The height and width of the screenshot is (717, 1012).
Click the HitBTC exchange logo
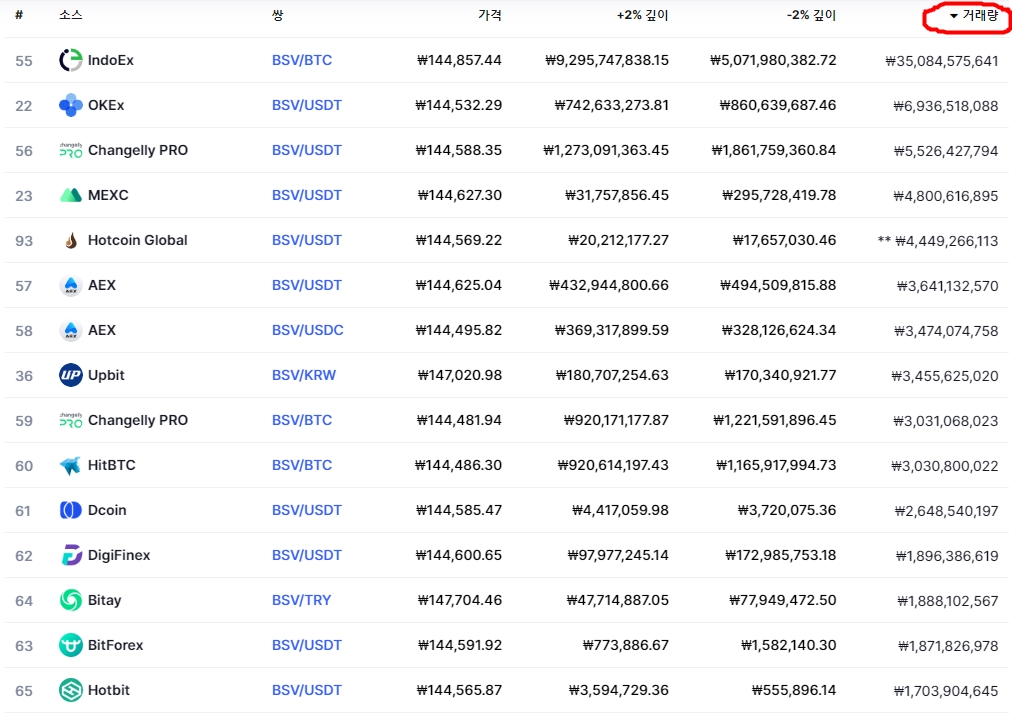pos(70,465)
